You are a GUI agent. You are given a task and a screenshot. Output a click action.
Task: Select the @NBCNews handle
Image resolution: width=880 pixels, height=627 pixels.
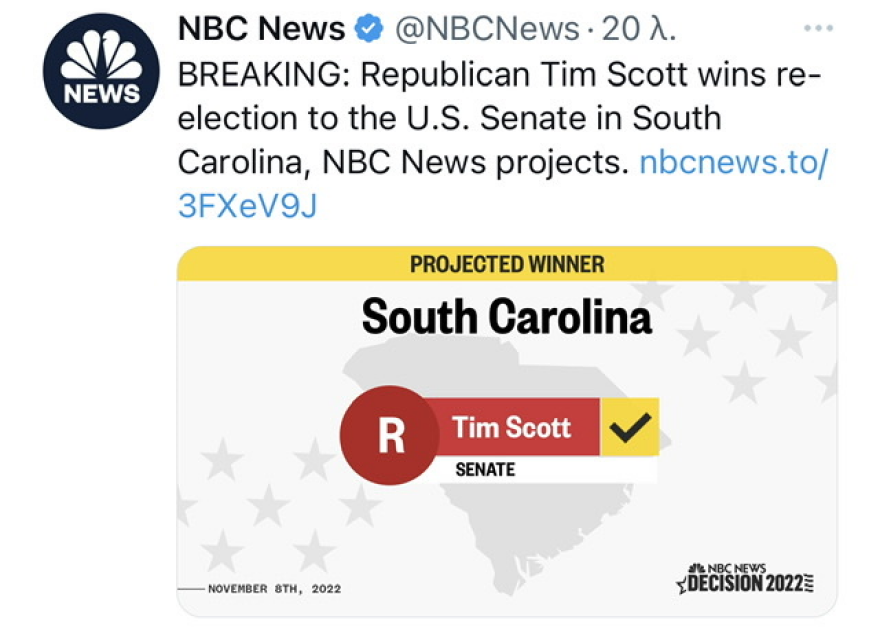pos(487,30)
